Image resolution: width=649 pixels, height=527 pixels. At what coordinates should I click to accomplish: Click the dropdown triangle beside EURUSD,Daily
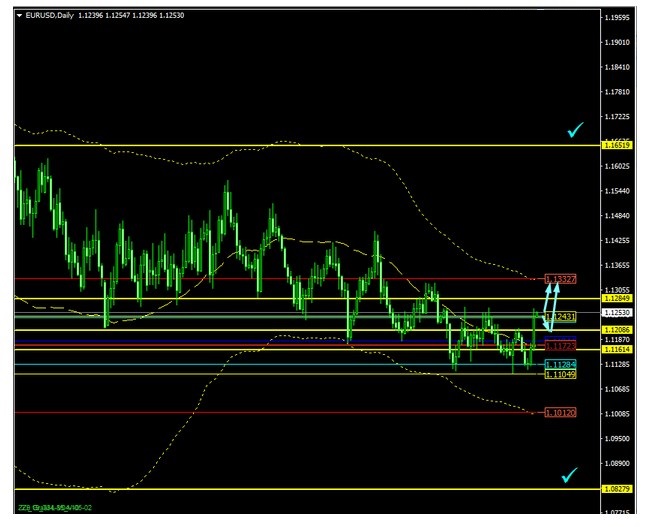pyautogui.click(x=20, y=16)
